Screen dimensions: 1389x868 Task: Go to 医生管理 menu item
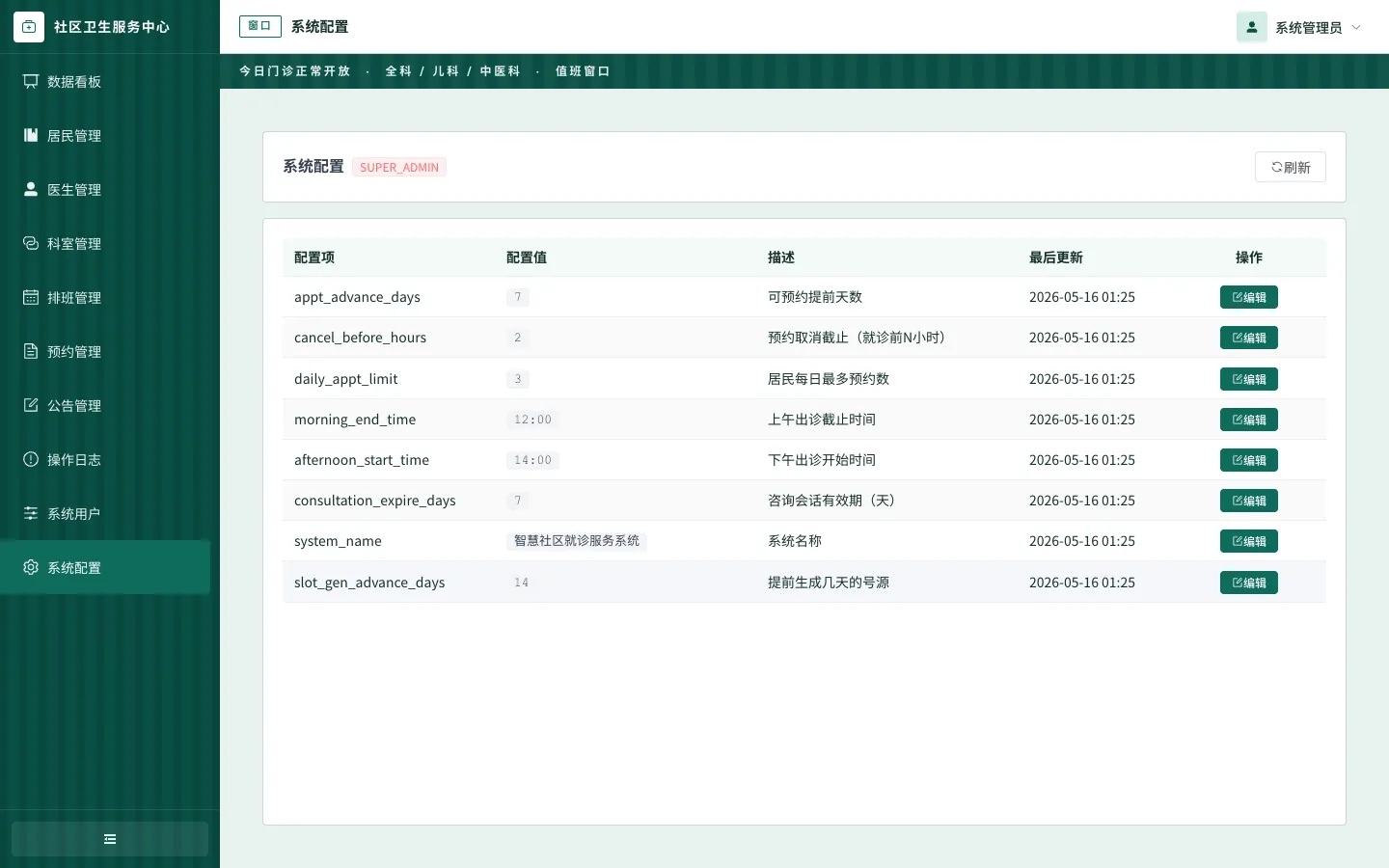(105, 190)
